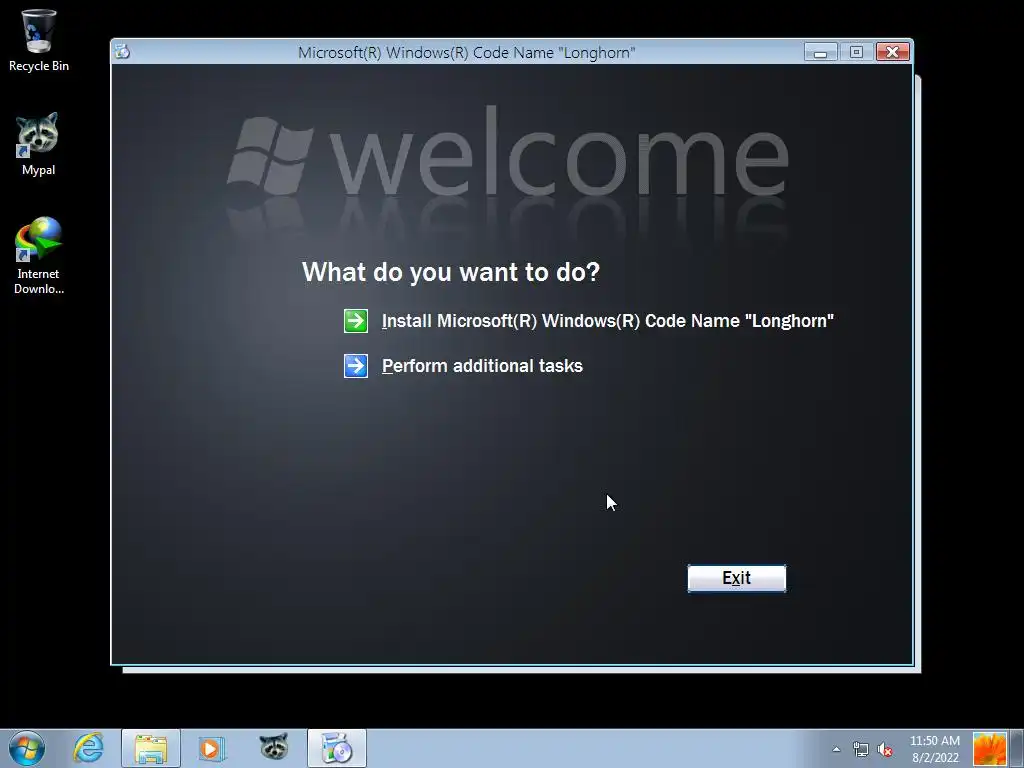Image resolution: width=1024 pixels, height=768 pixels.
Task: Click the network status tray icon
Action: 861,749
